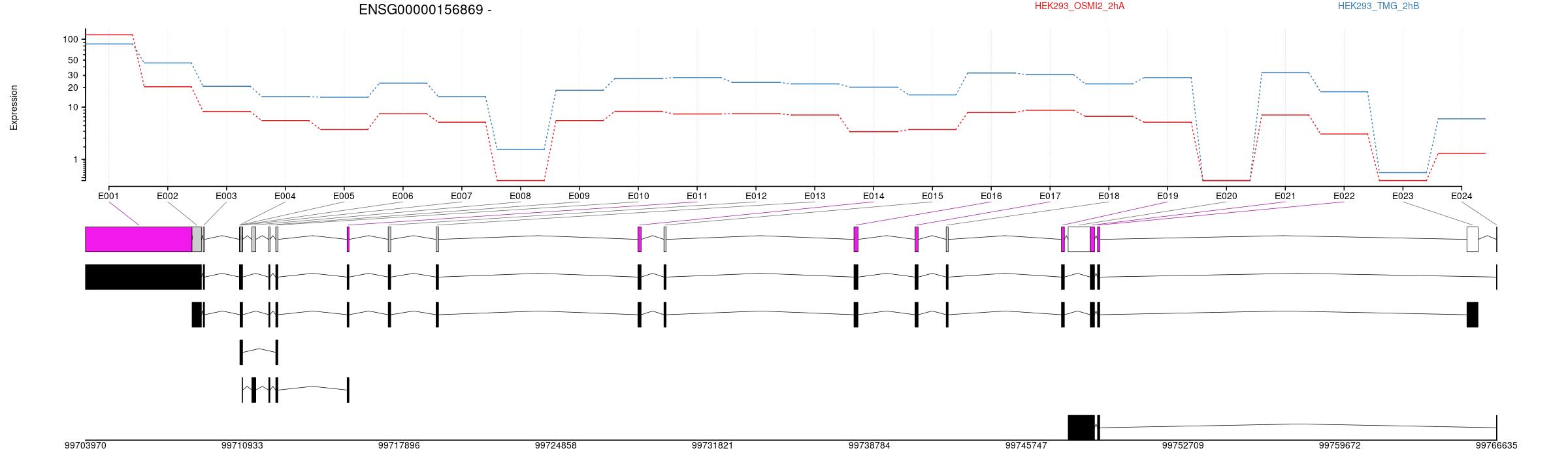Viewport: 1568px width, 457px height.
Task: Click genomic coordinate 99766635
Action: (1496, 446)
